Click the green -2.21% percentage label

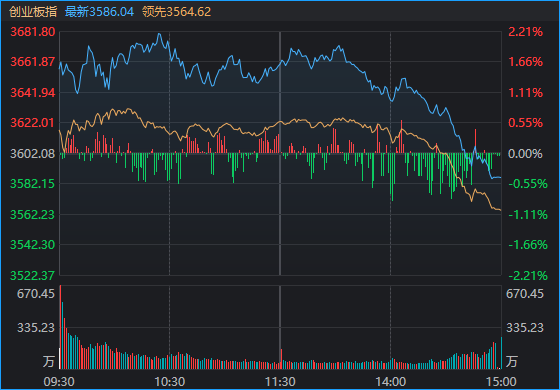tap(528, 276)
